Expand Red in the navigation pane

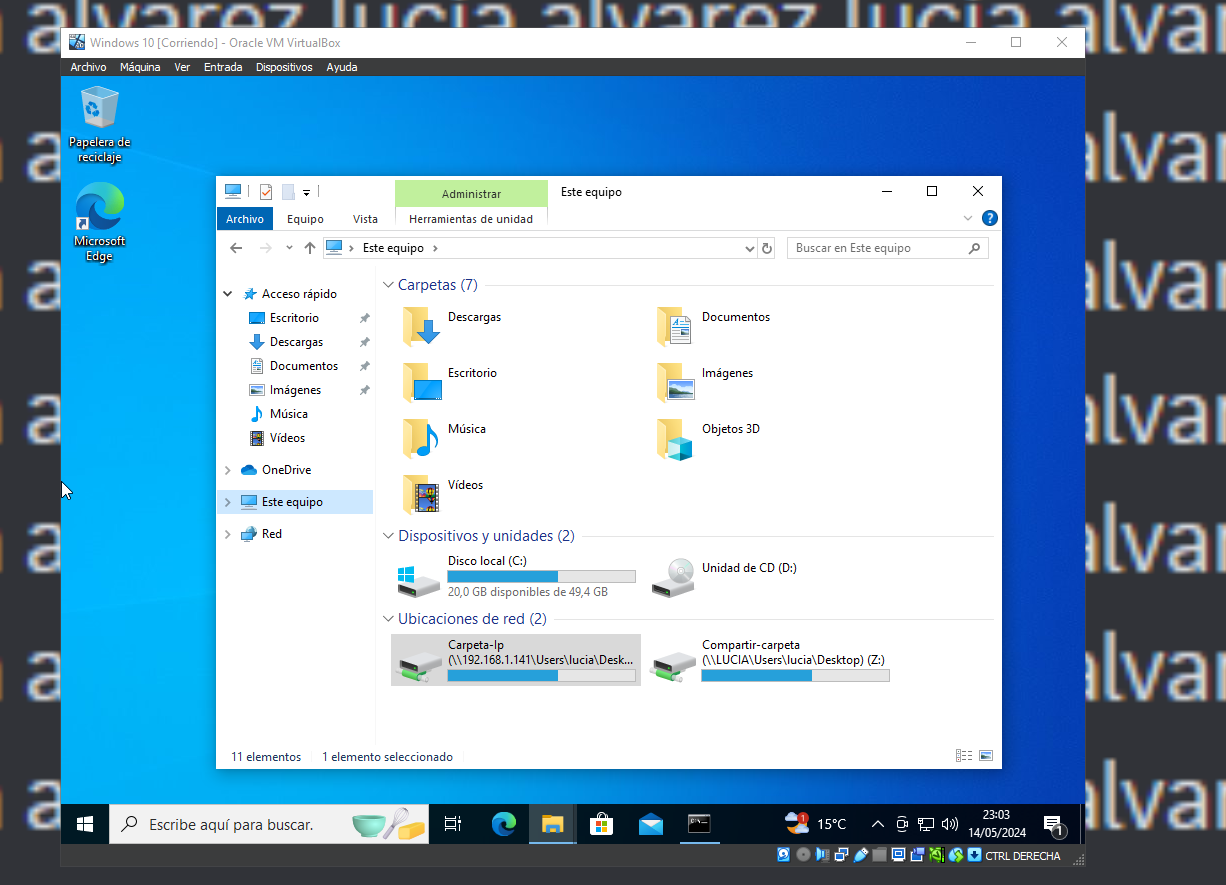pyautogui.click(x=227, y=533)
